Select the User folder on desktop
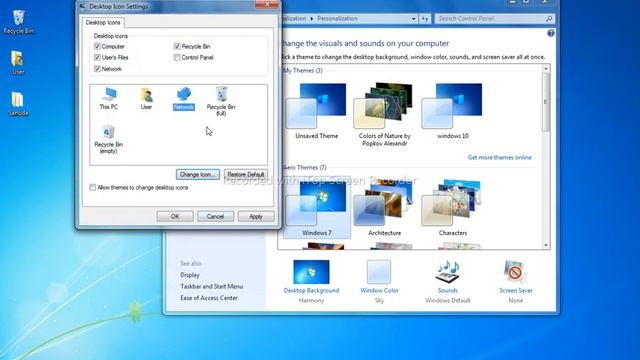Image resolution: width=640 pixels, height=360 pixels. point(18,63)
